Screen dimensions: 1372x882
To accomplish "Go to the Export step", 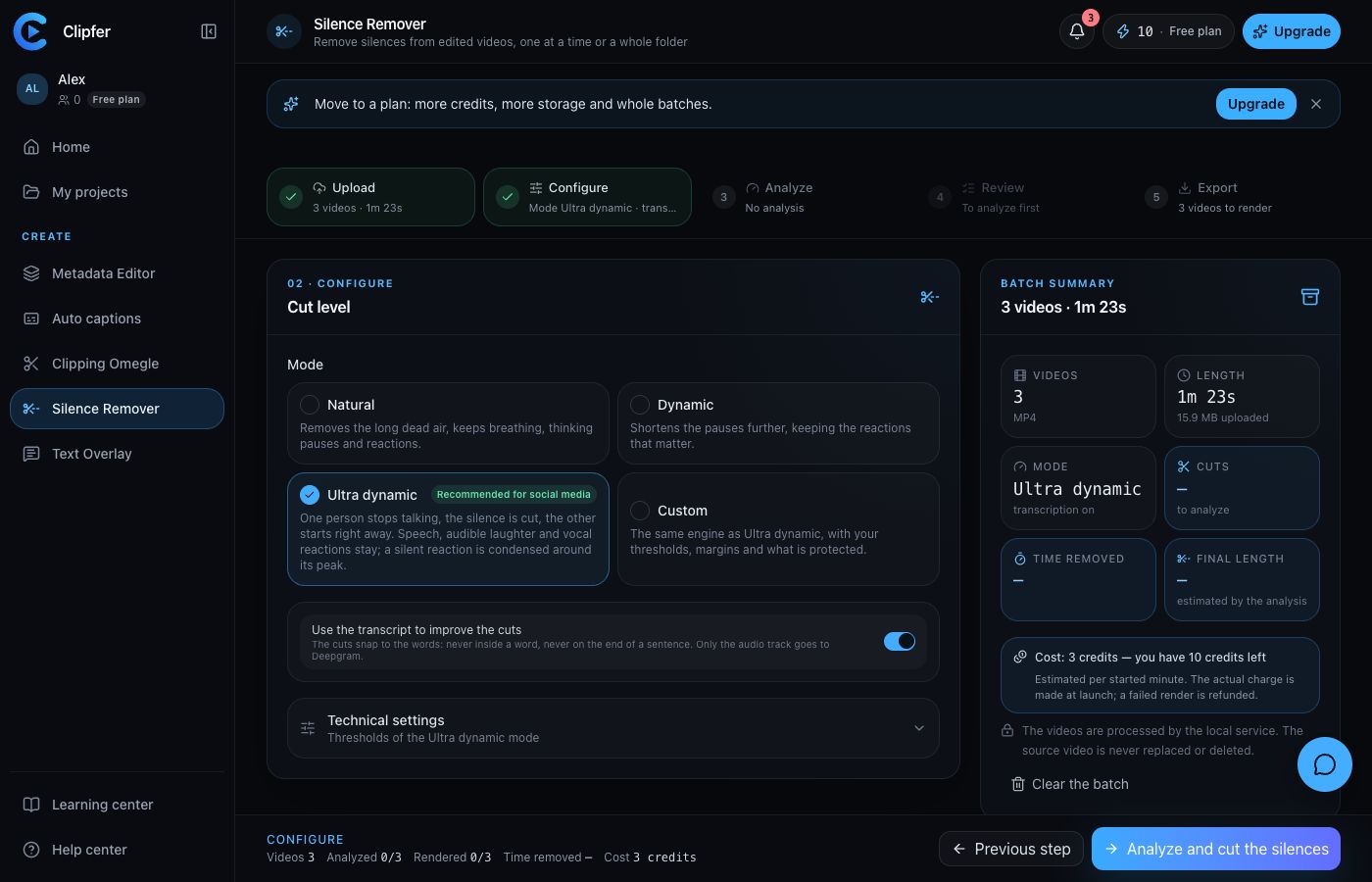I will [1237, 197].
